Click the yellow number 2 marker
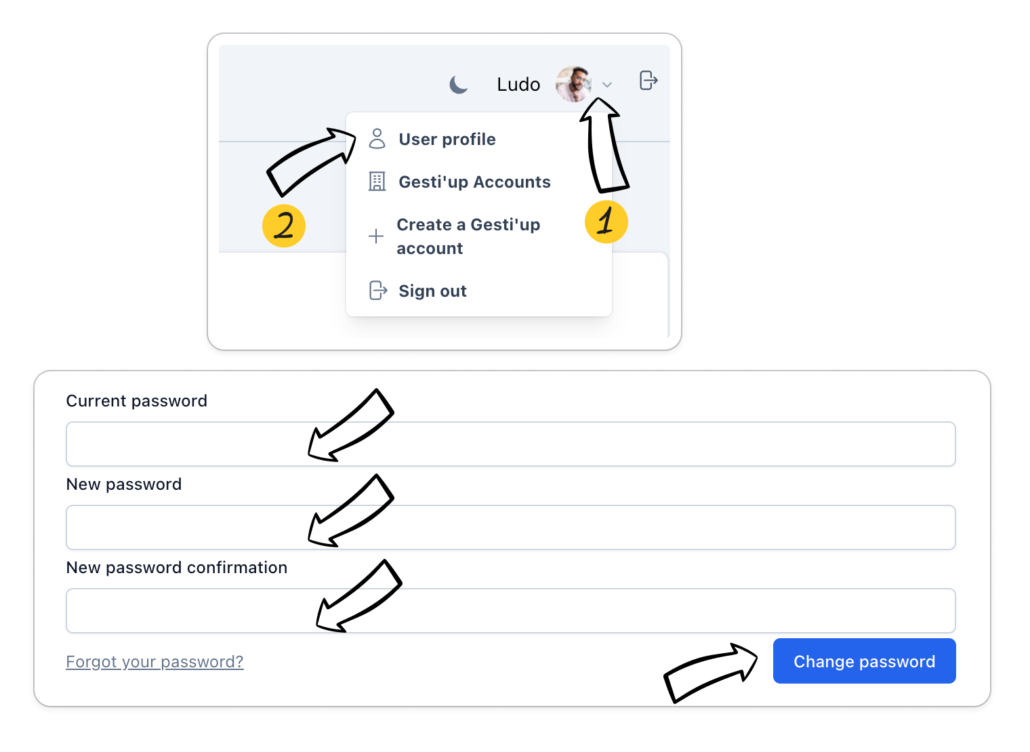The width and height of the screenshot is (1030, 752). 283,226
